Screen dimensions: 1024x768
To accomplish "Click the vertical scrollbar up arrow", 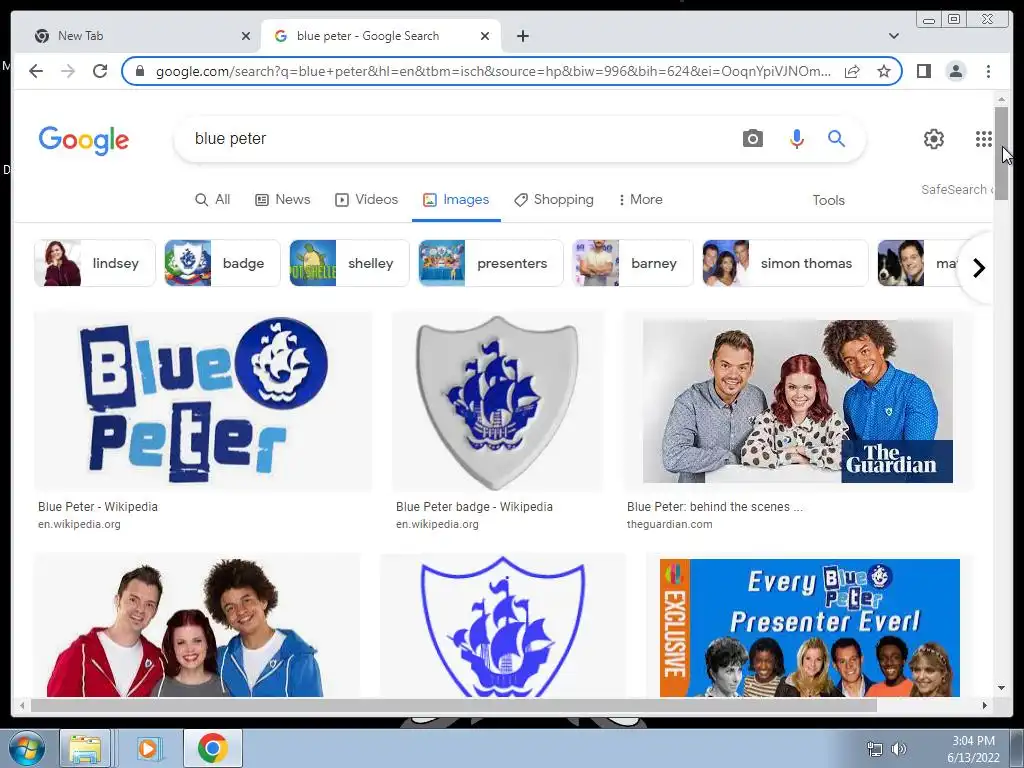I will 1001,99.
